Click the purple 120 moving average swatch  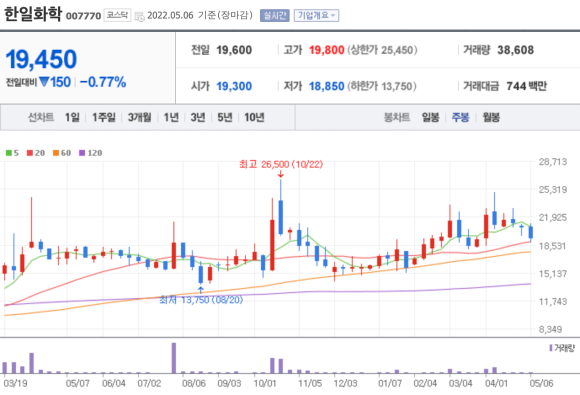[x=82, y=153]
